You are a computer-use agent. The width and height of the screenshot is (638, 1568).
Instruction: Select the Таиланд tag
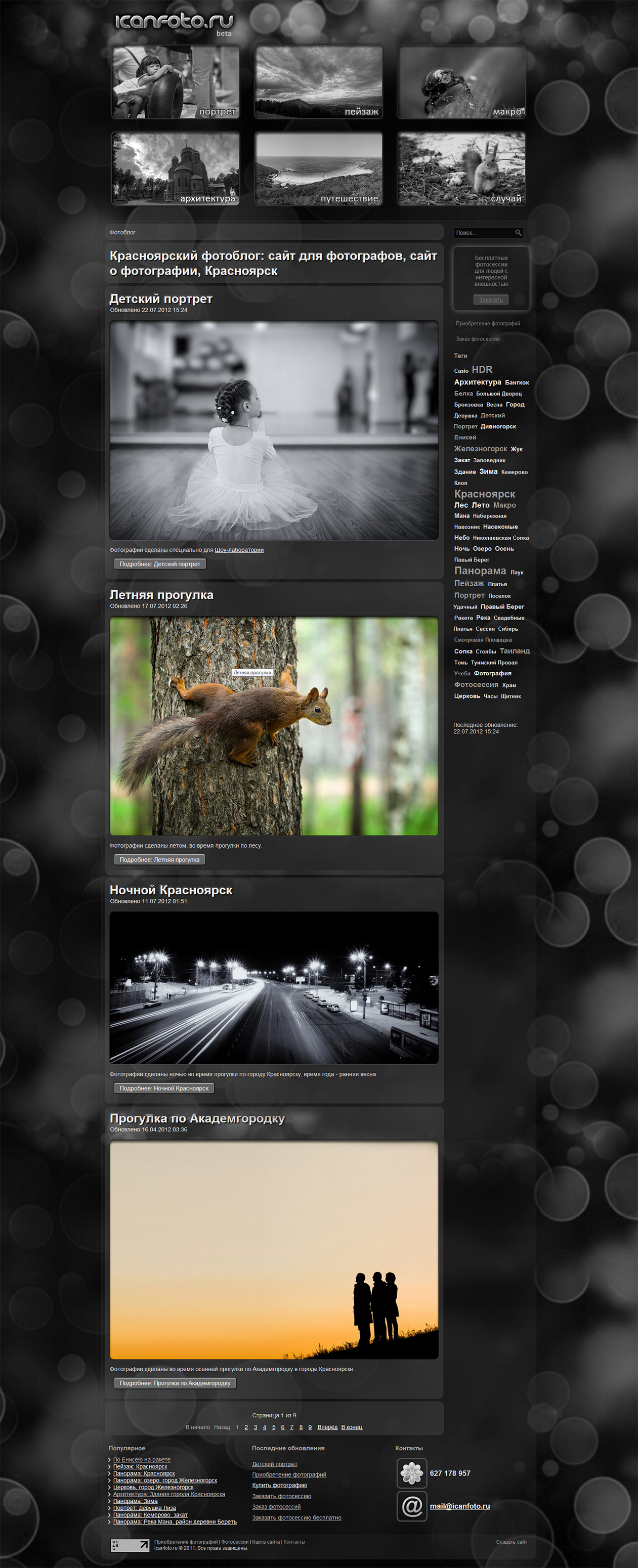(515, 651)
